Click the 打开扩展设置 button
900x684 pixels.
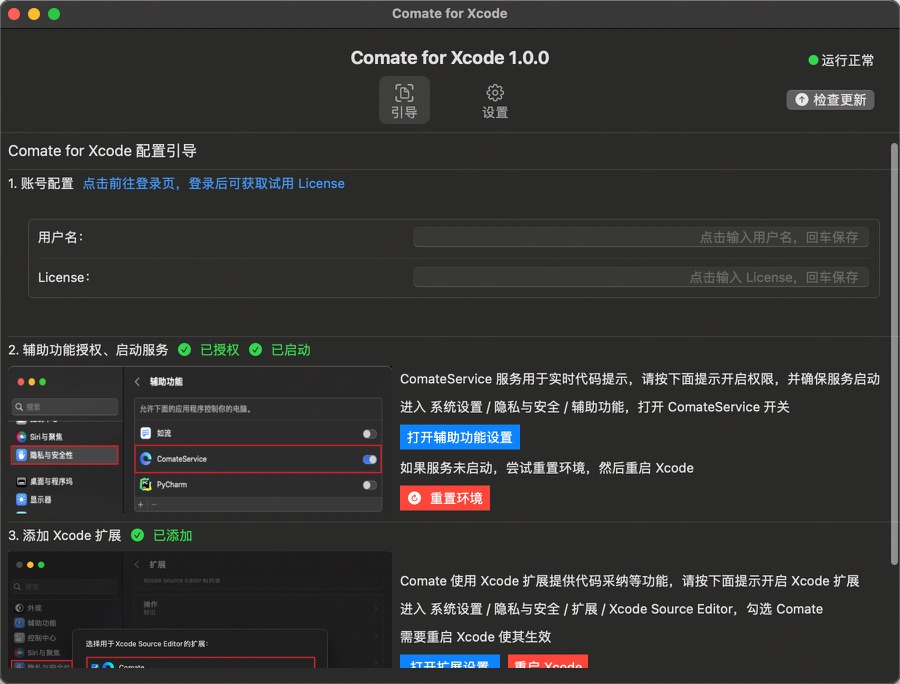[x=449, y=662]
